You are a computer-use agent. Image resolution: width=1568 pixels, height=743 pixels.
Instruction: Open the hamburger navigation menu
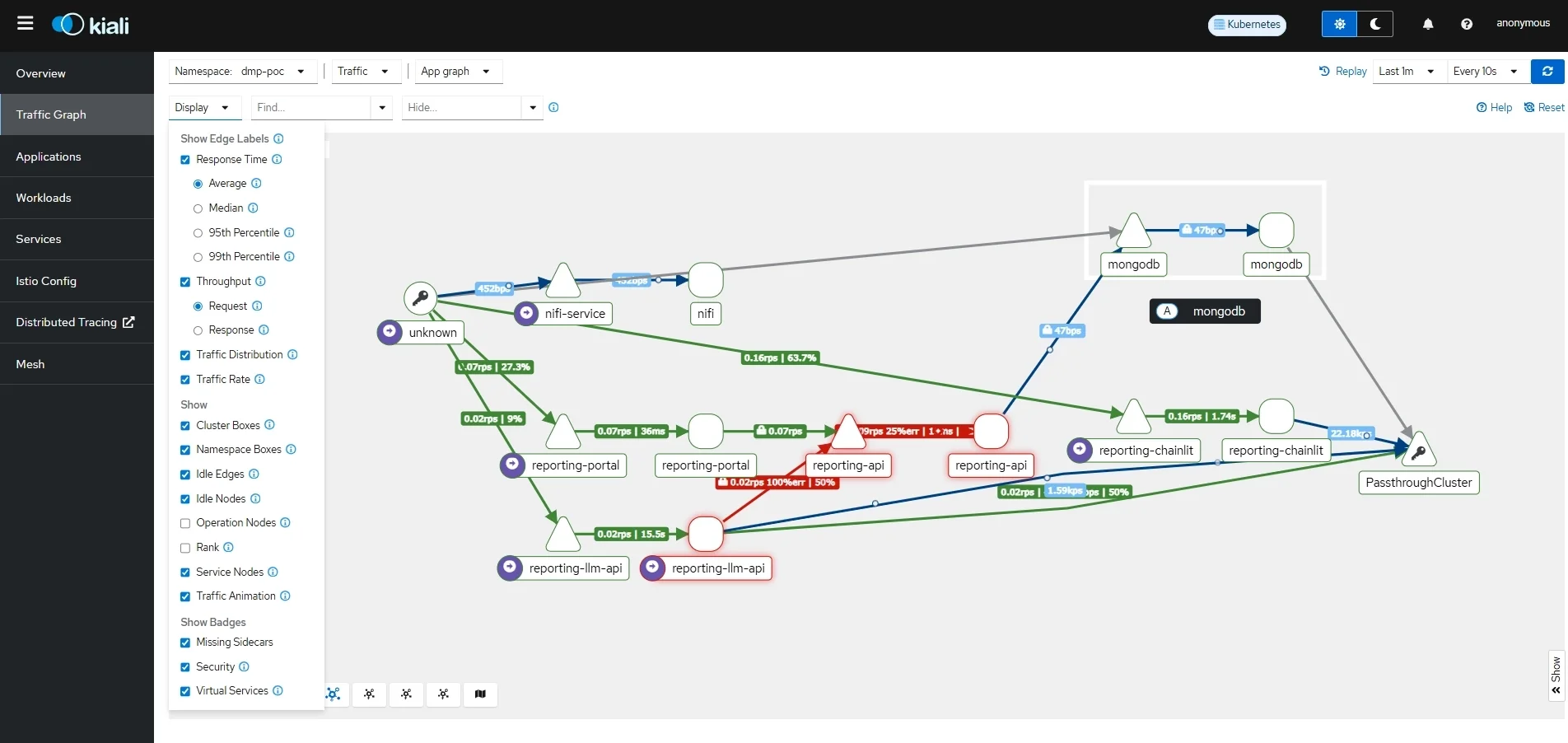[x=26, y=23]
